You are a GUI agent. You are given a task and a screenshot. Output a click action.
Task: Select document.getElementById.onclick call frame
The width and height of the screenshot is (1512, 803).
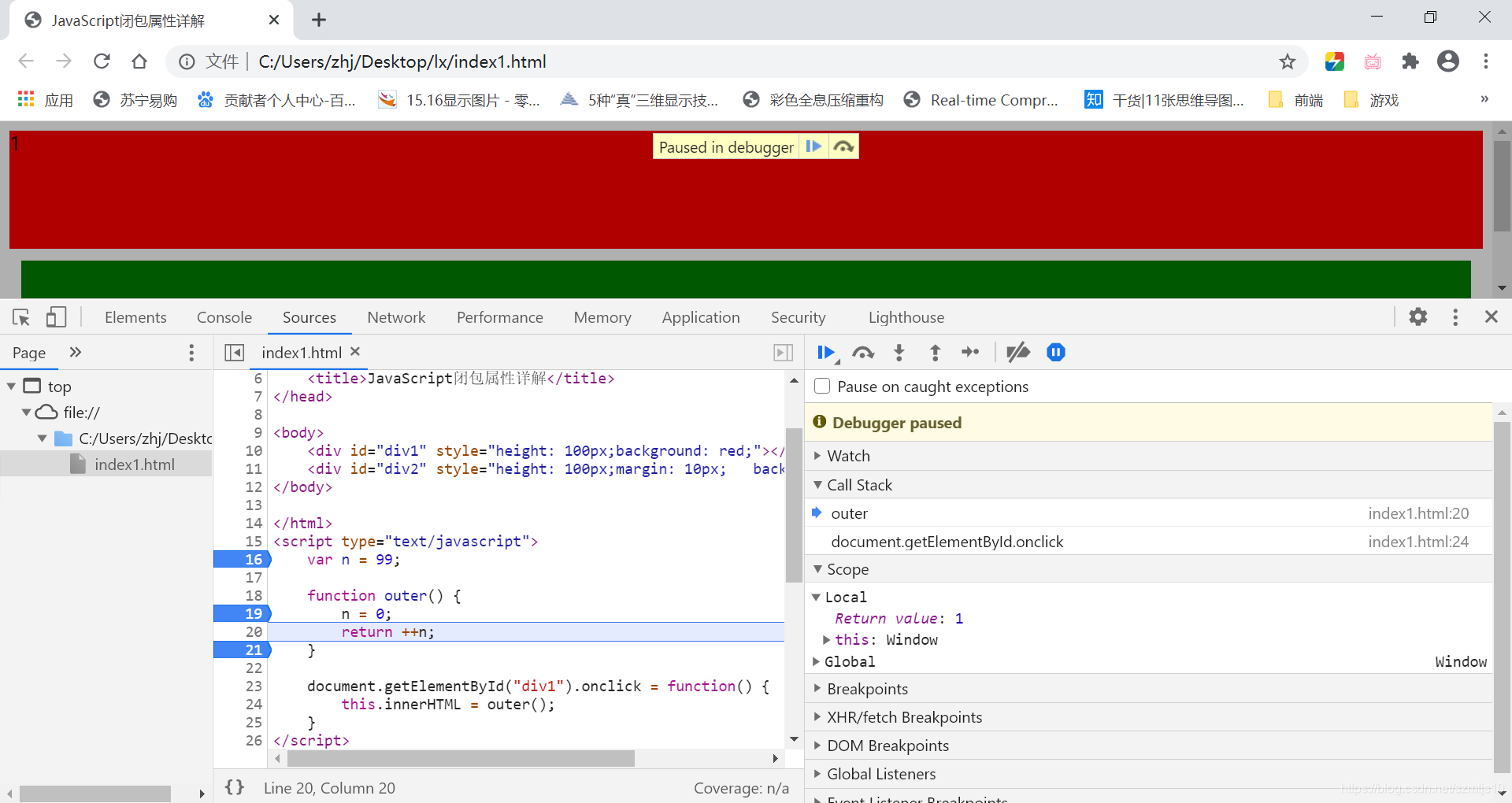(x=1149, y=542)
